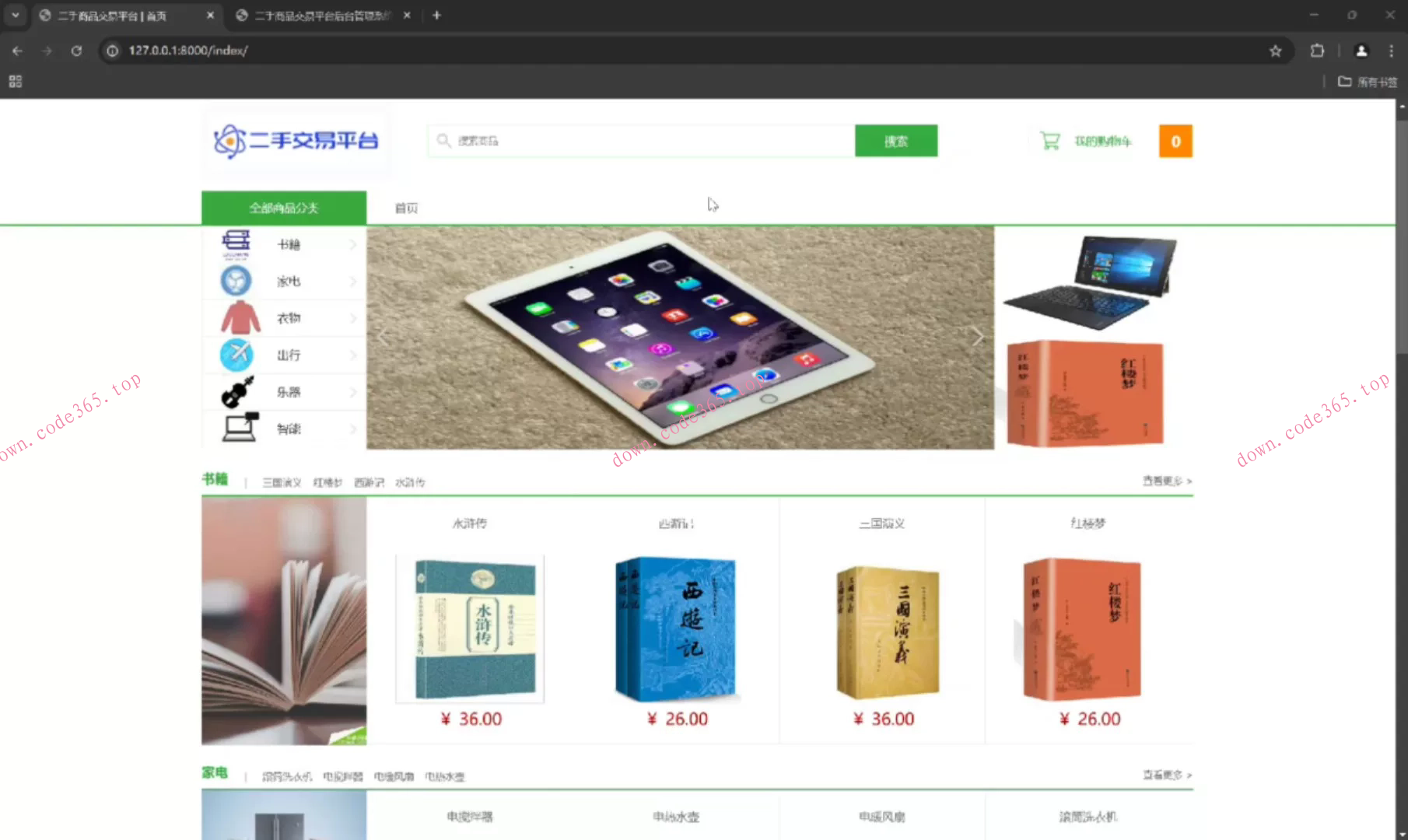This screenshot has height=840, width=1408.
Task: Expand the 智能 category chevron
Action: 352,429
